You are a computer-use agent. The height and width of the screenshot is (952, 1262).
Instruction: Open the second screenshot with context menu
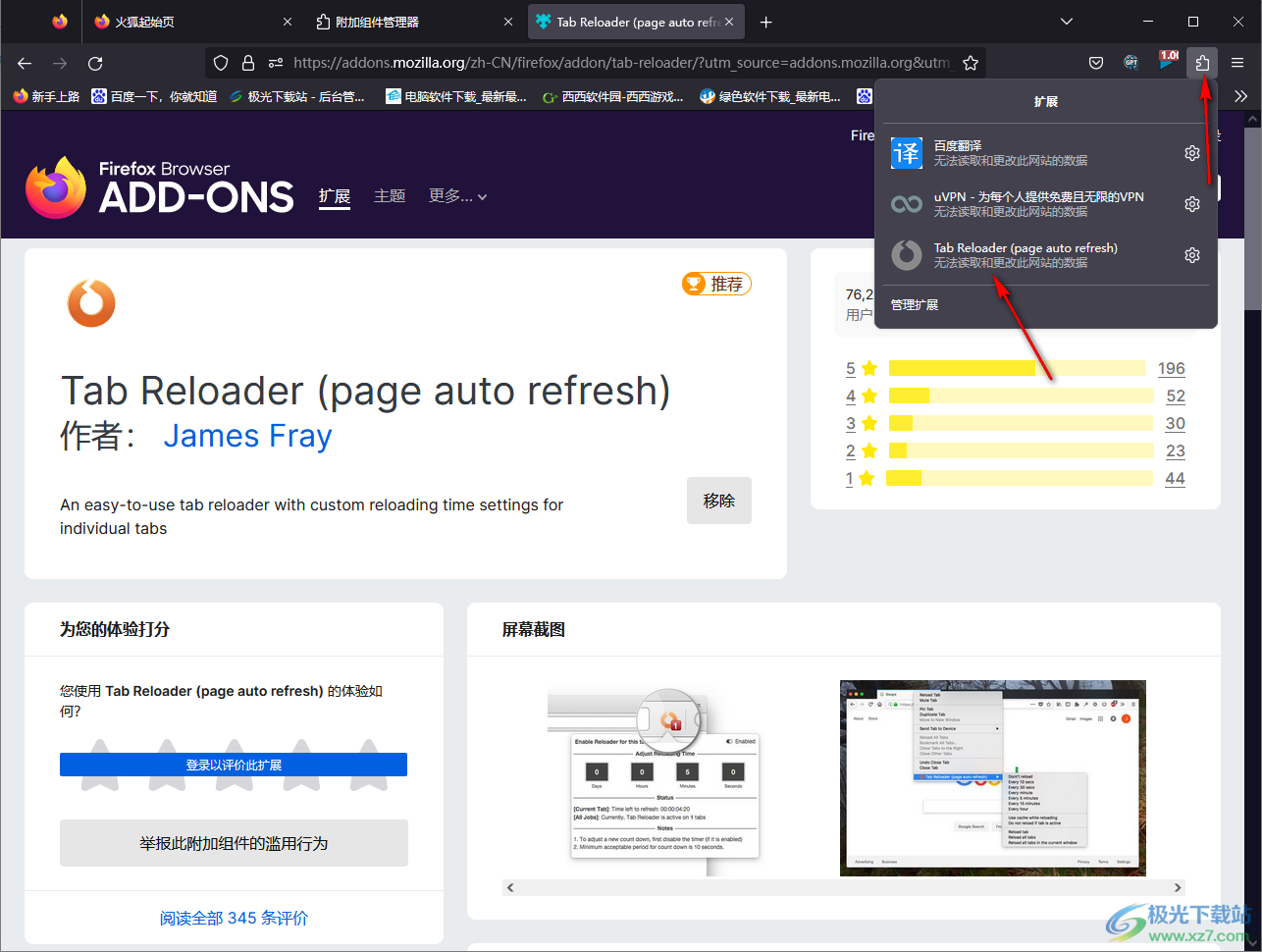[993, 778]
